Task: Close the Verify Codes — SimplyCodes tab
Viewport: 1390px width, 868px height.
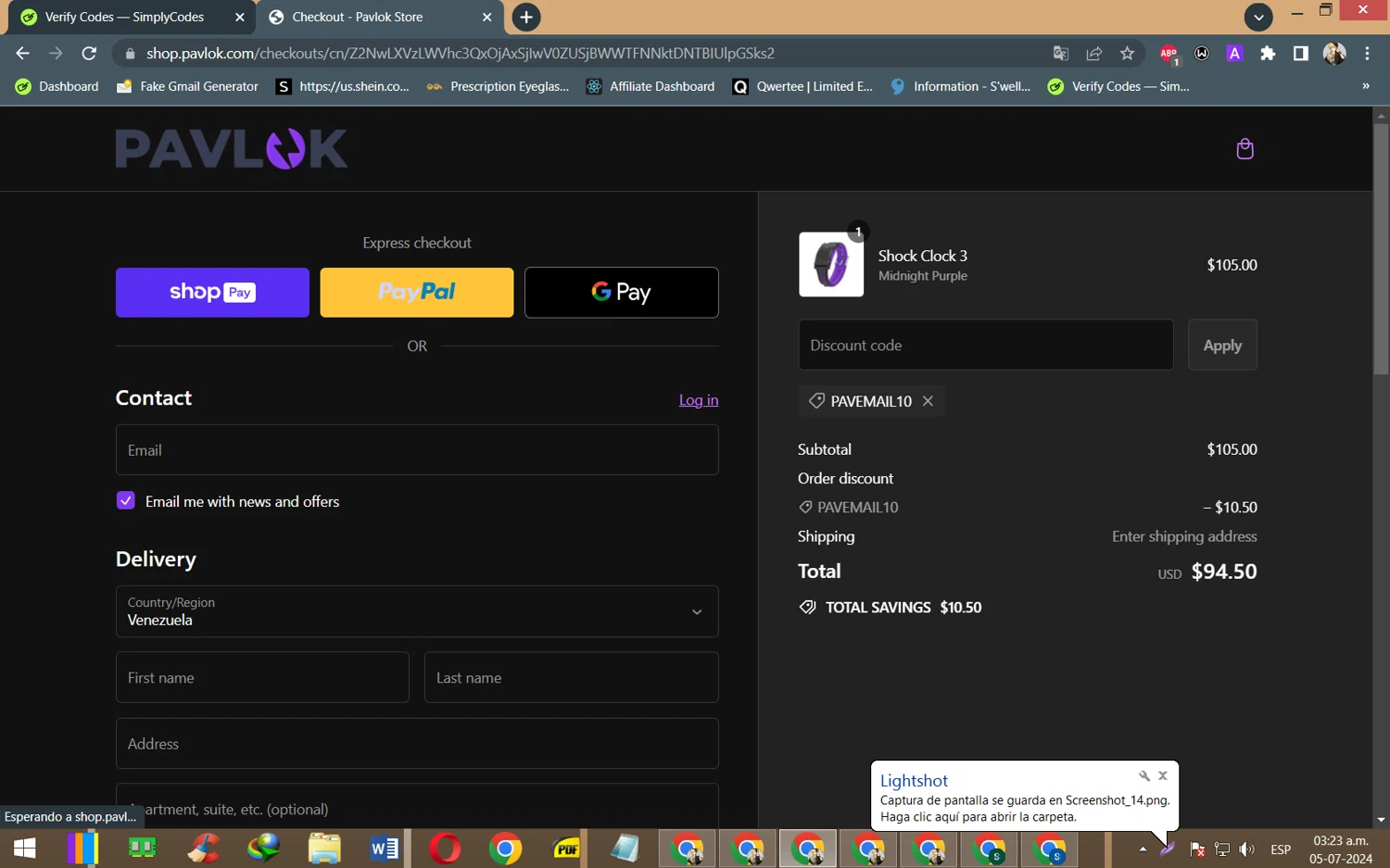Action: pos(239,17)
